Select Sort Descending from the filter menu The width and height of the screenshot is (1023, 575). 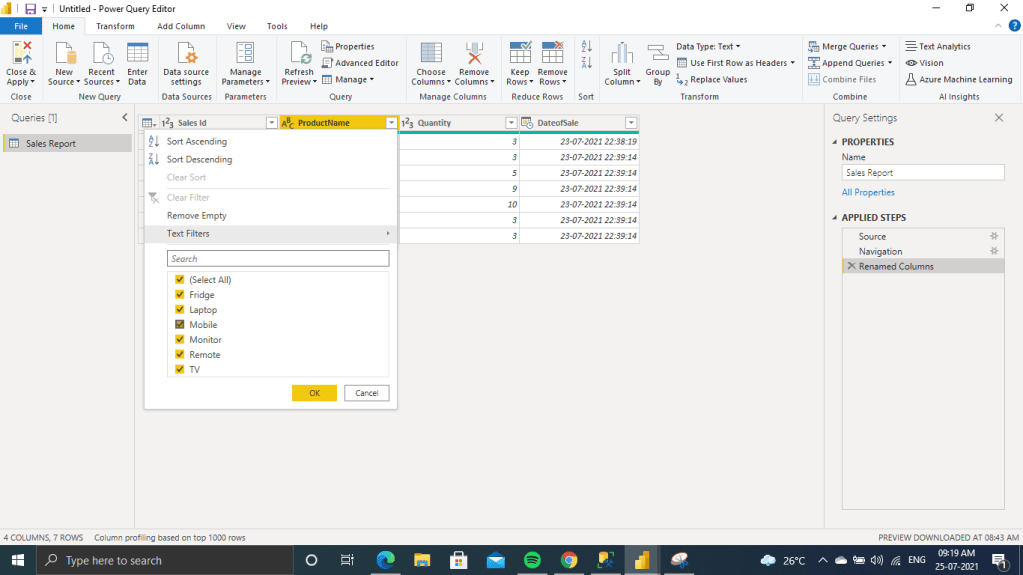(199, 159)
